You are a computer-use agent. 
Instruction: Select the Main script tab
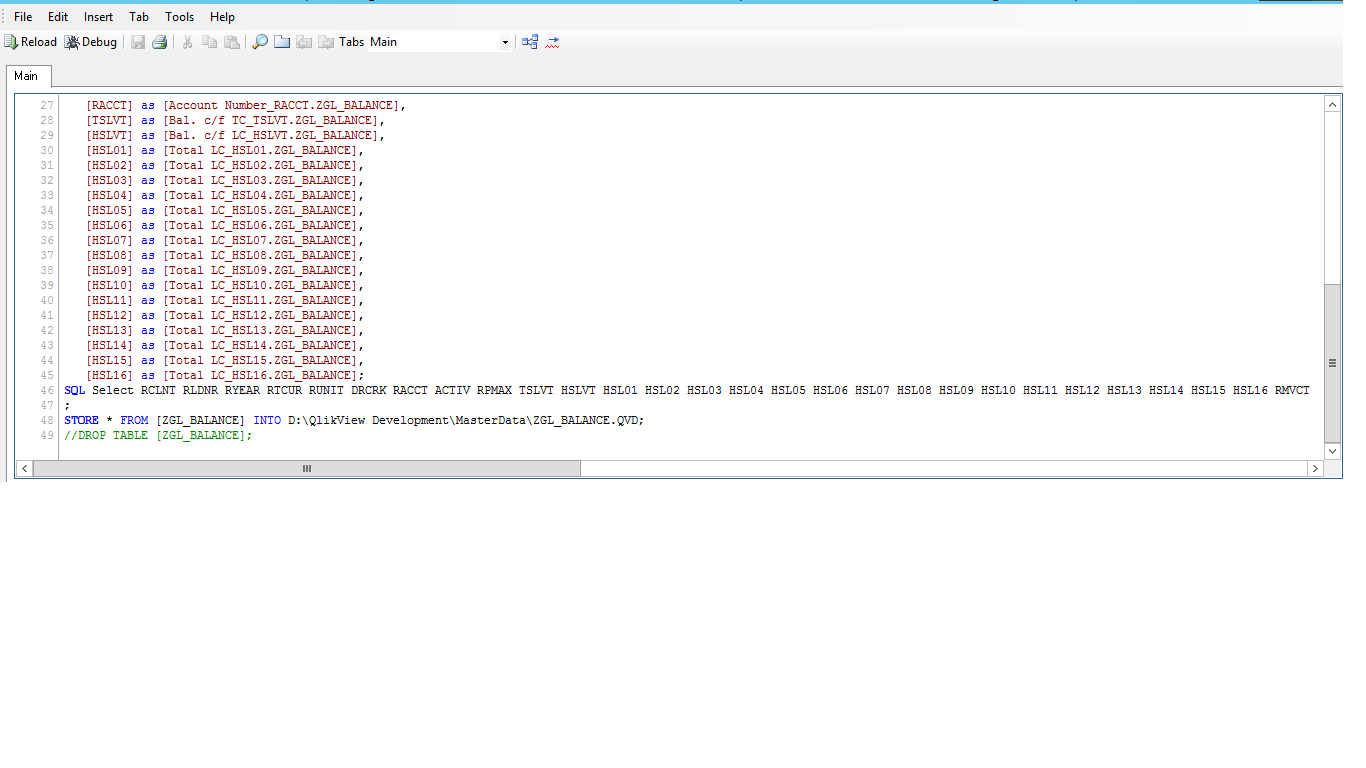pos(27,76)
